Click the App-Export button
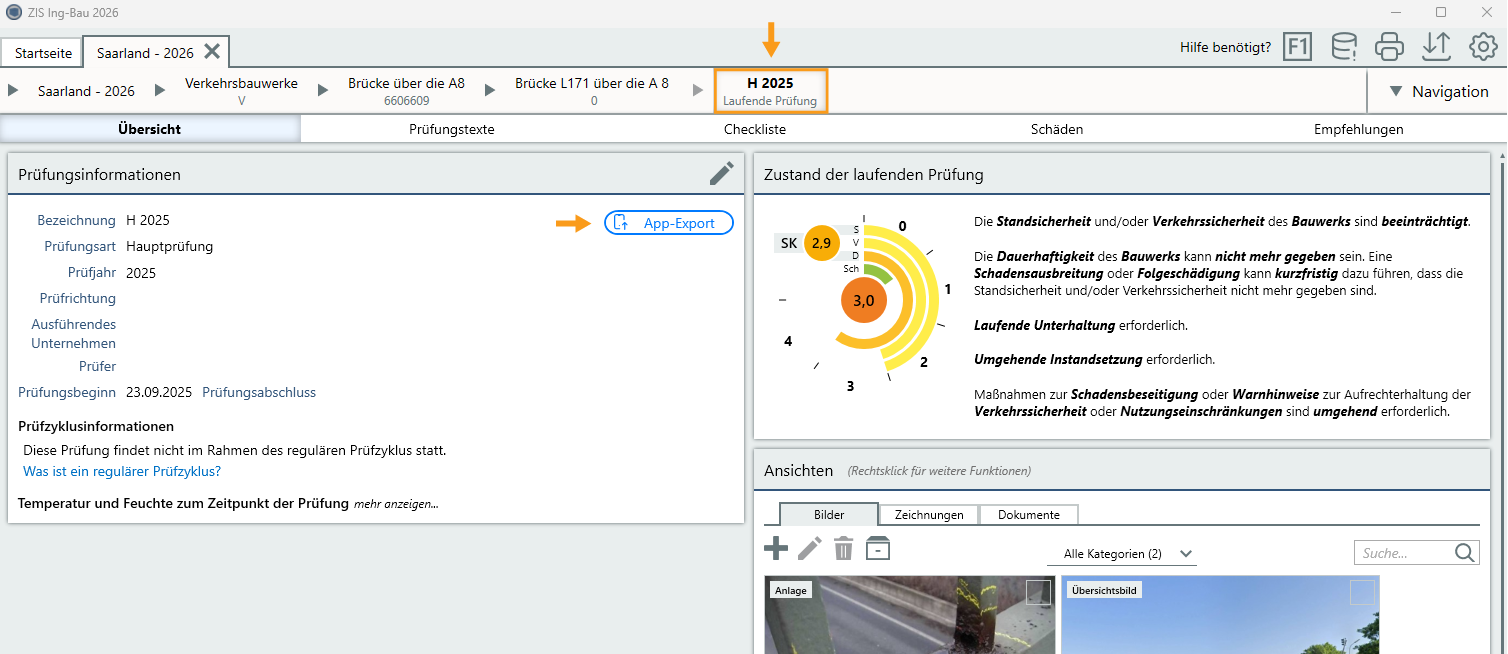 pos(669,223)
